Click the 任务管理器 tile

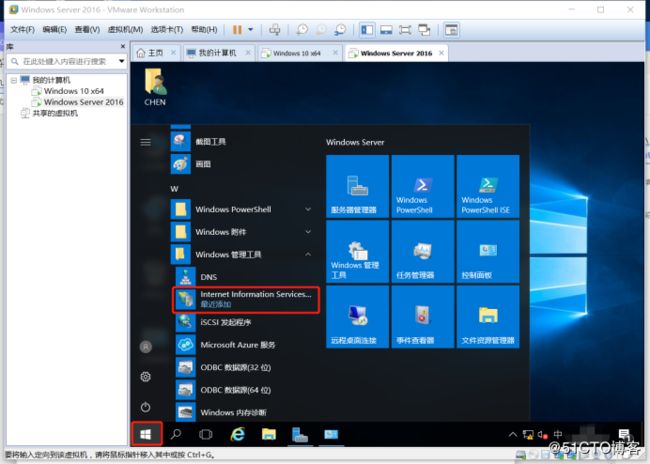pos(422,252)
